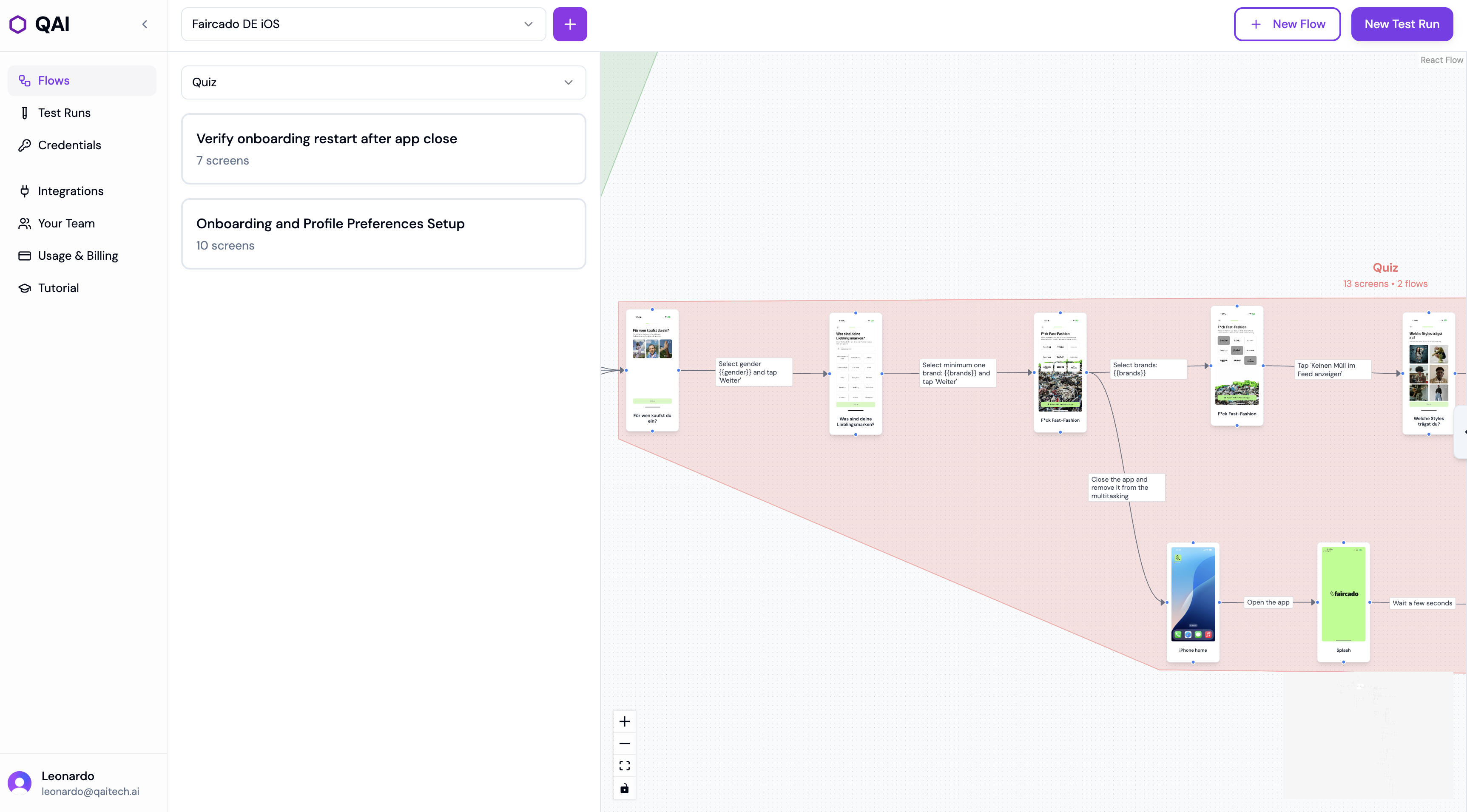Screen dimensions: 1467x812
Task: Open Usage & Billing
Action: coord(78,256)
